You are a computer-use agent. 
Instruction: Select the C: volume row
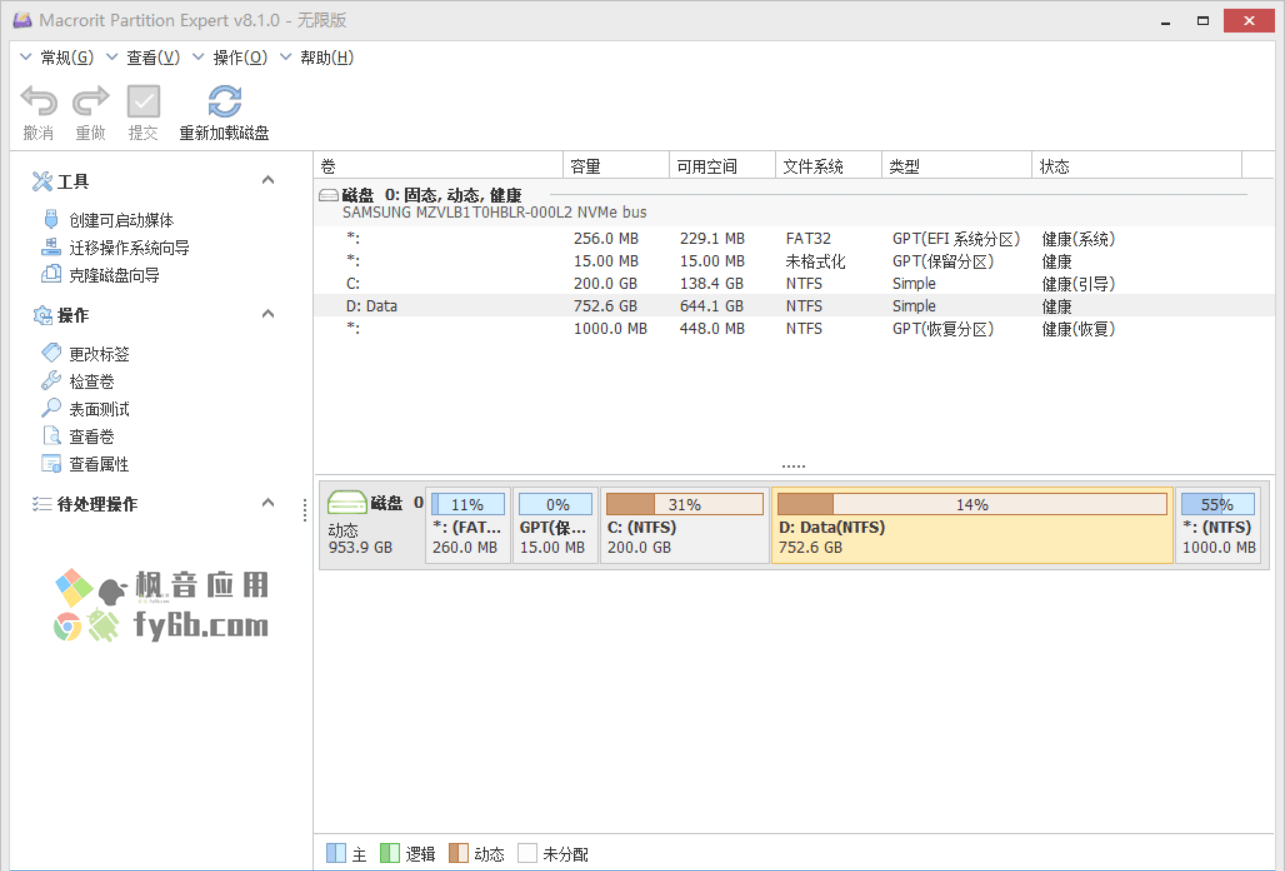point(794,284)
